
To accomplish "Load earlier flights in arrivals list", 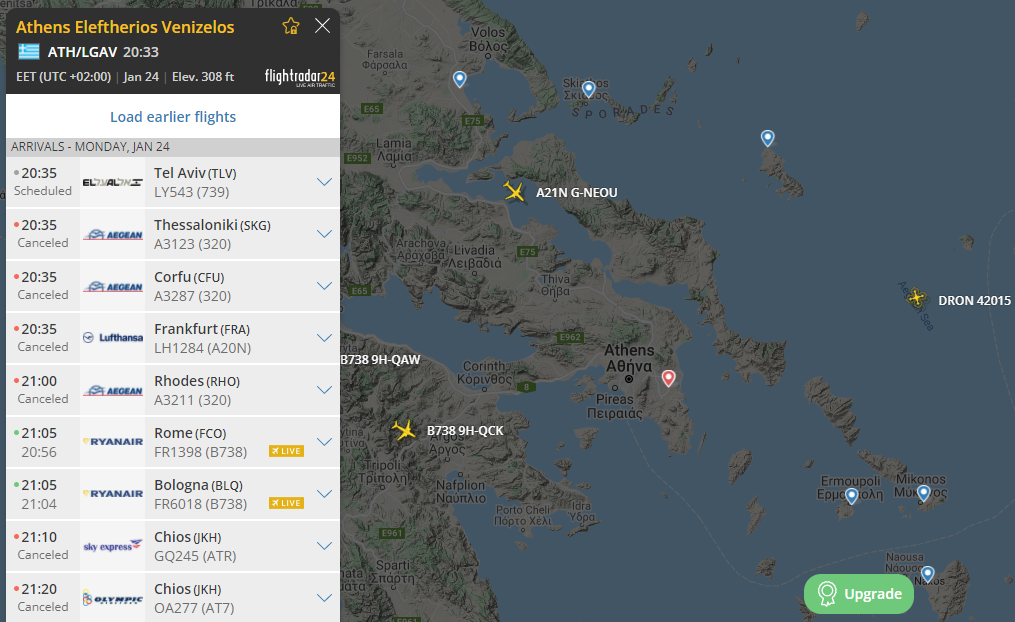I will (x=173, y=117).
